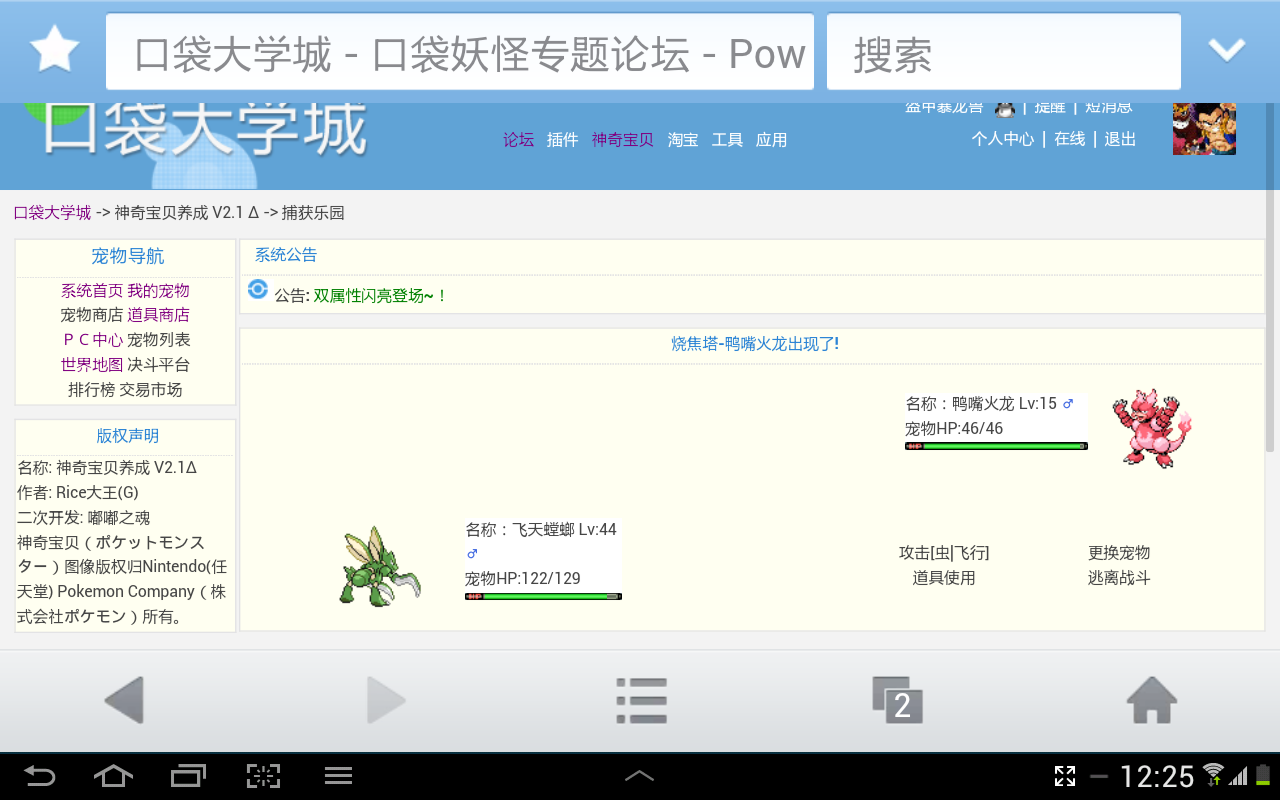Click the enemy HP bar under 46/46

pos(996,446)
